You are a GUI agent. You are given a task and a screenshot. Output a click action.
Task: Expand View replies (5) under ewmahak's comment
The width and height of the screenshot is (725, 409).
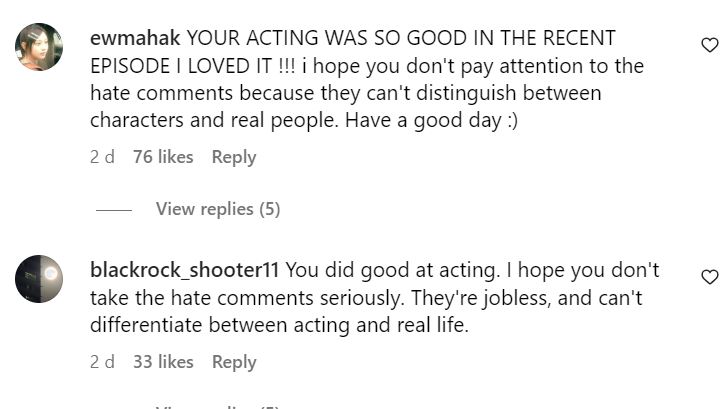[x=218, y=209]
